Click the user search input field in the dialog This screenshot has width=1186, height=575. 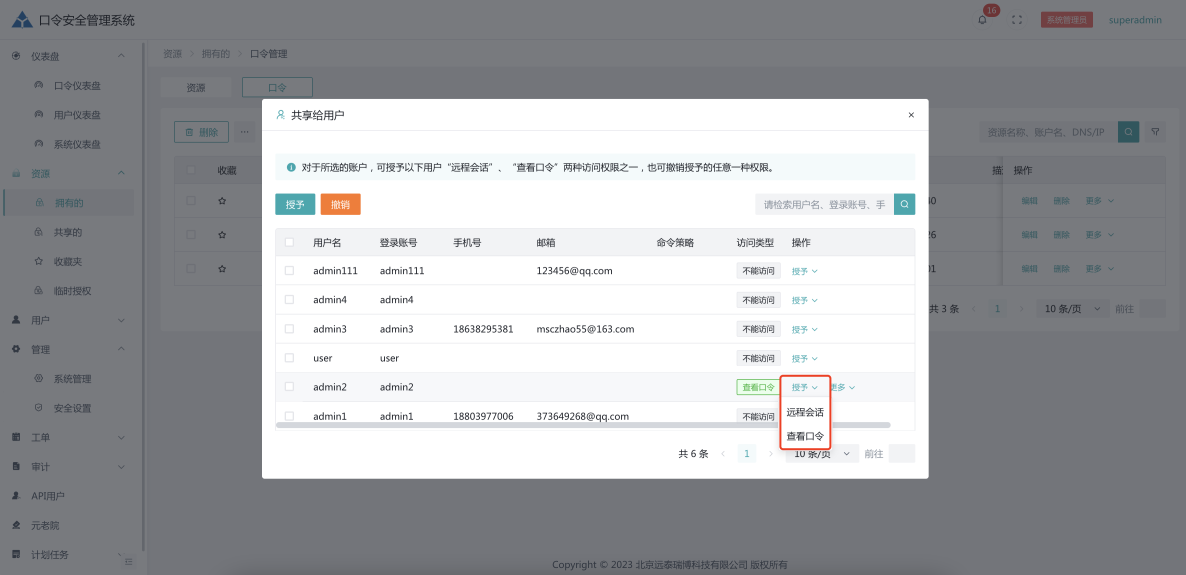(823, 204)
